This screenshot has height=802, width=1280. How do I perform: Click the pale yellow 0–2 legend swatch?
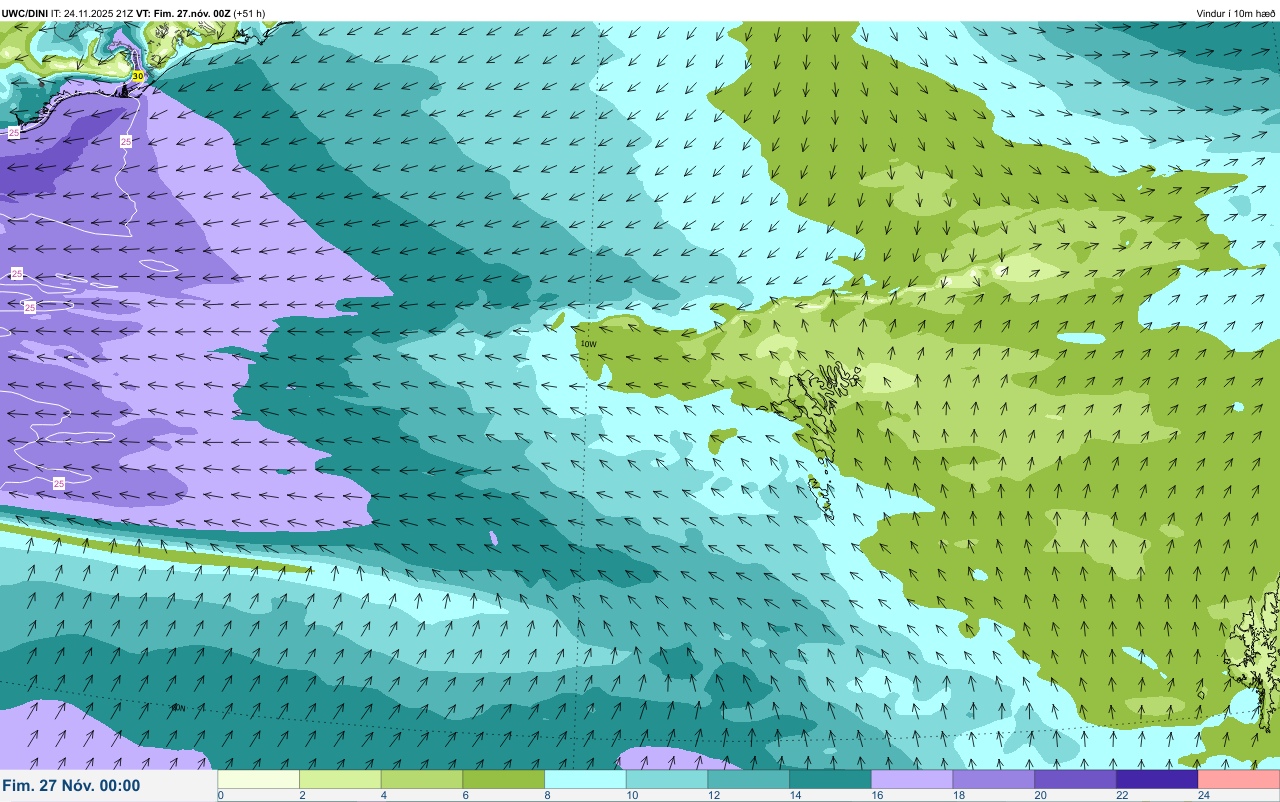(x=259, y=779)
